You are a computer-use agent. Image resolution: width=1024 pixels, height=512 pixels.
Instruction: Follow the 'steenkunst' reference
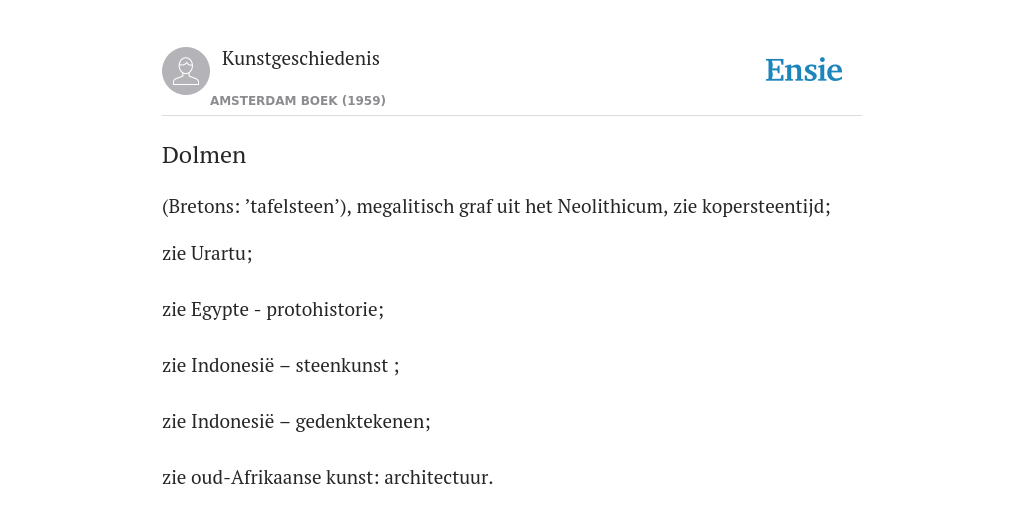pyautogui.click(x=342, y=366)
